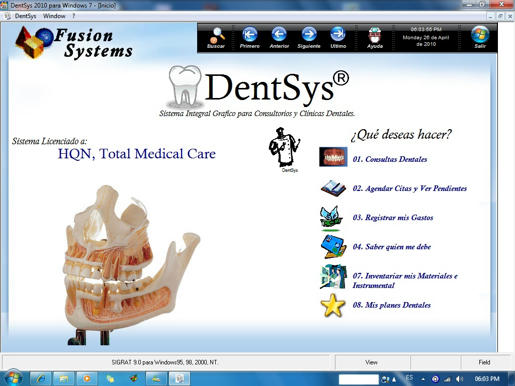Open the DentSys menu
Screen dimensions: 515x386
pos(25,16)
